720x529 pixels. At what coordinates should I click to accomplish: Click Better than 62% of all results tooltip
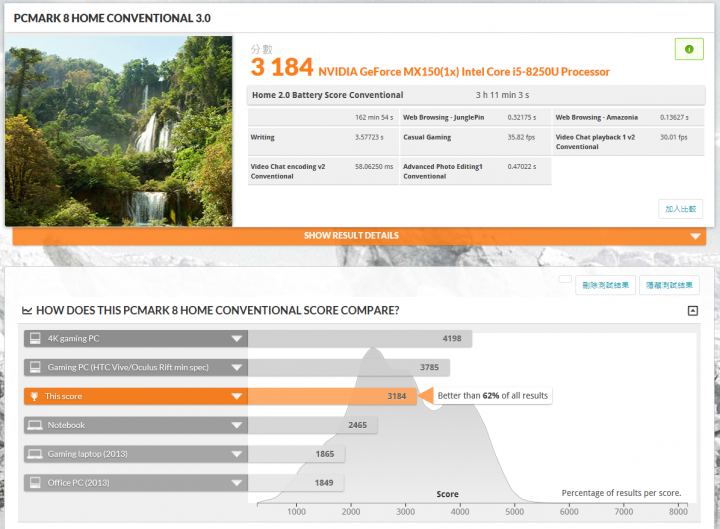pyautogui.click(x=493, y=396)
